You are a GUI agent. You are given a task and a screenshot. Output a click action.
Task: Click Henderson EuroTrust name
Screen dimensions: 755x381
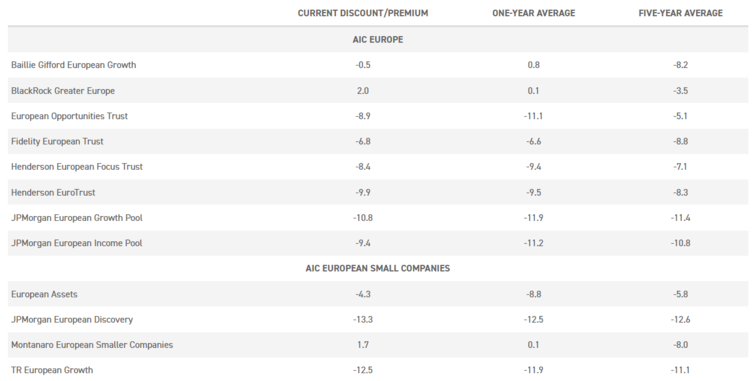[53, 193]
